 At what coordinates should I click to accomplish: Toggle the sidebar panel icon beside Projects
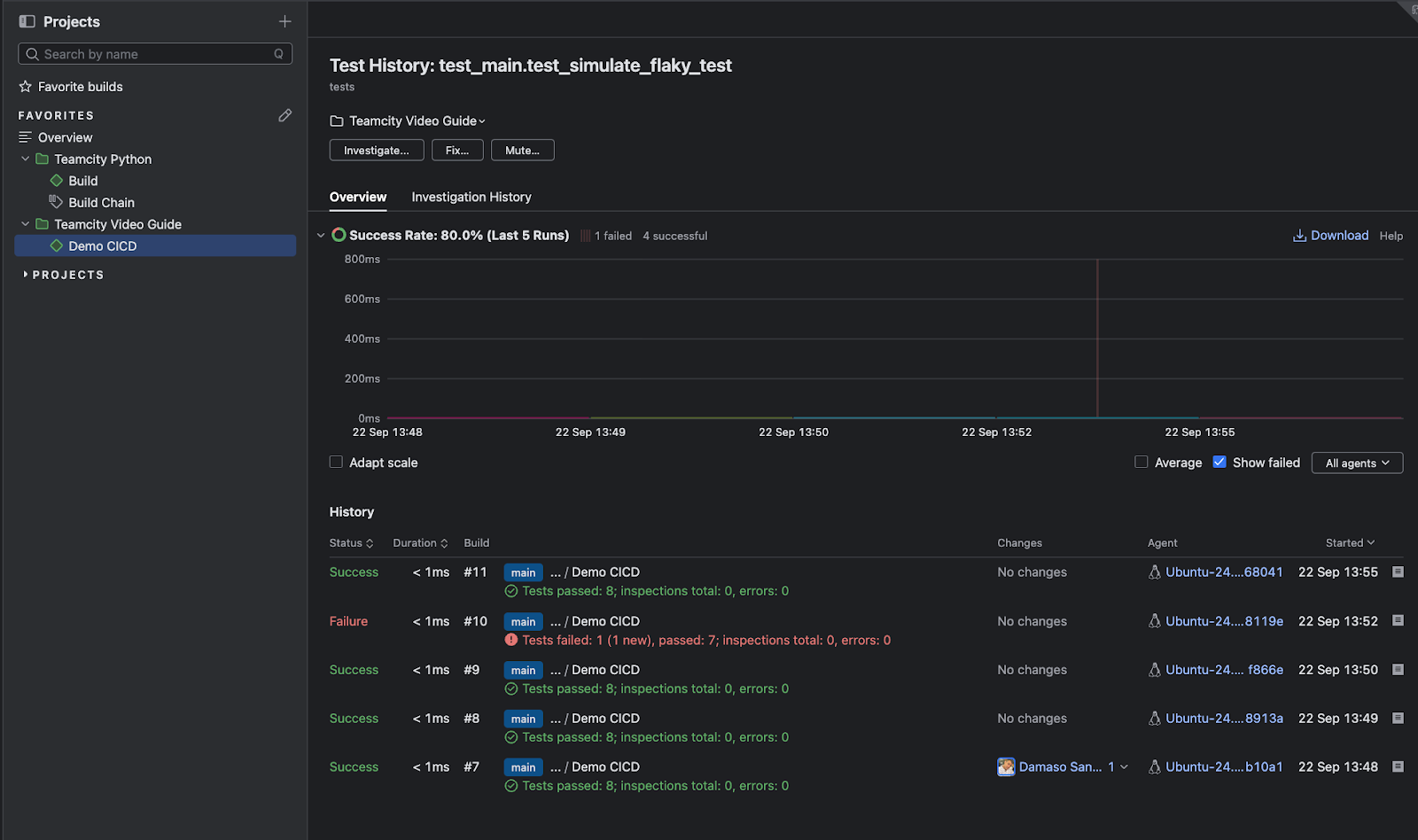pyautogui.click(x=27, y=21)
